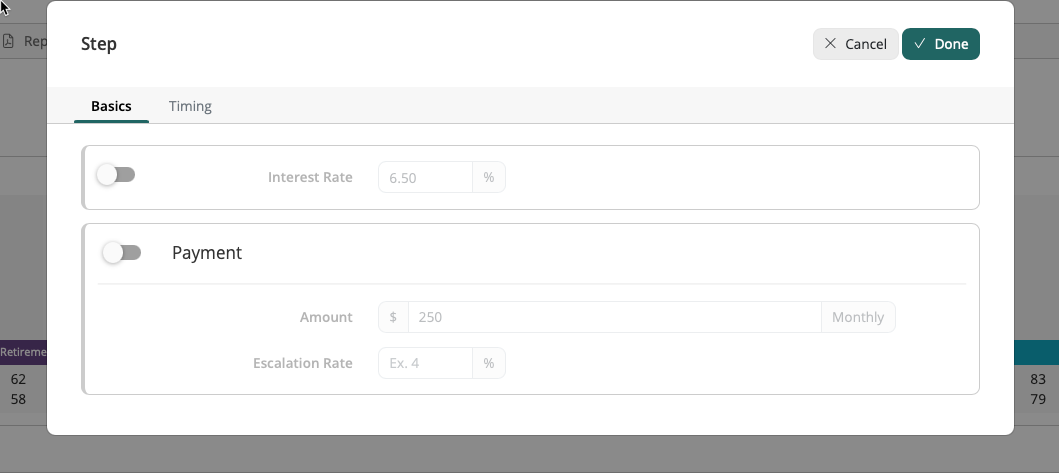Click into the payment Amount field
This screenshot has height=473, width=1059.
pos(614,317)
